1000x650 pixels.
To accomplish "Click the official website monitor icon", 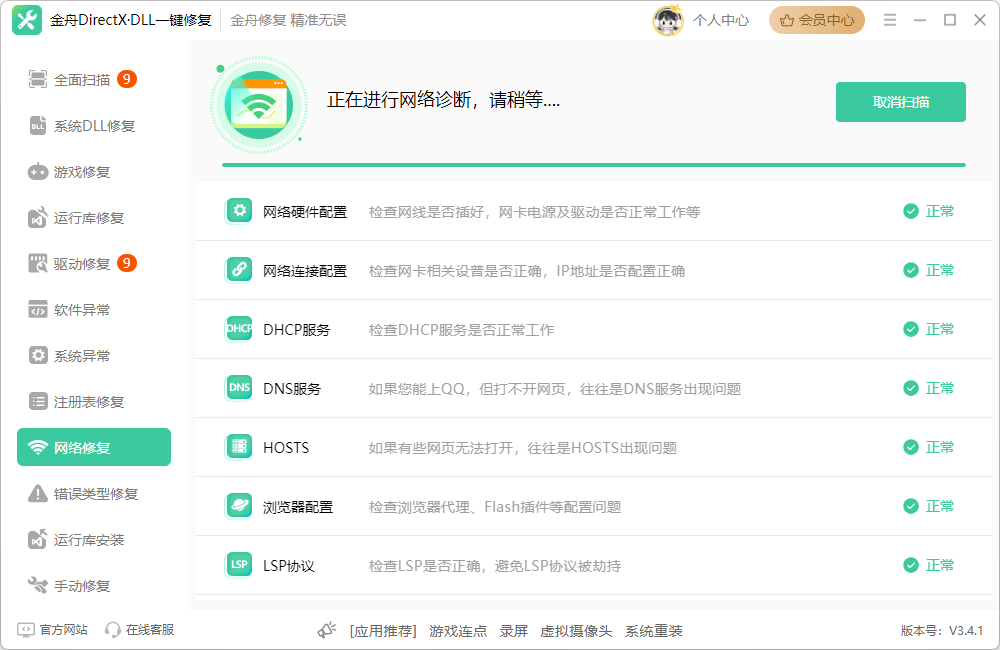I will point(26,630).
